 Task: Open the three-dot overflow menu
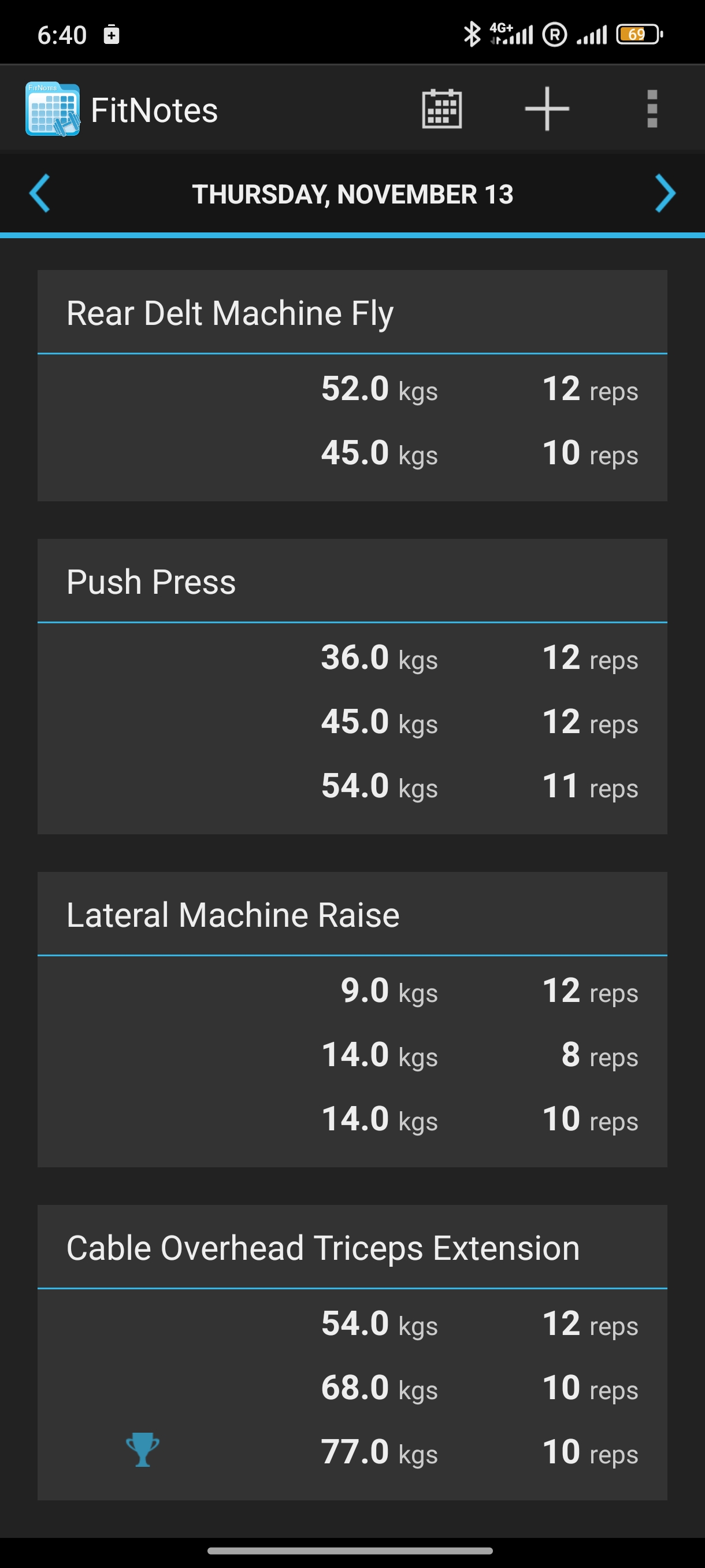click(x=652, y=110)
